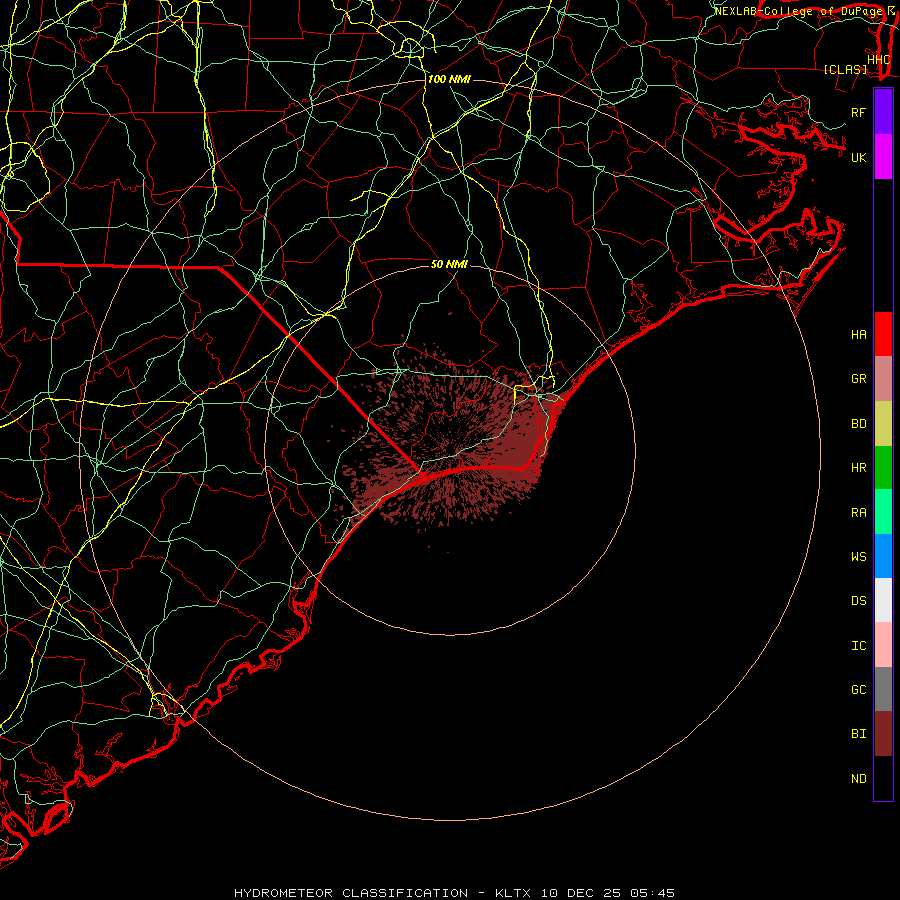
Task: Click the BI brown legend swatch
Action: tap(883, 734)
